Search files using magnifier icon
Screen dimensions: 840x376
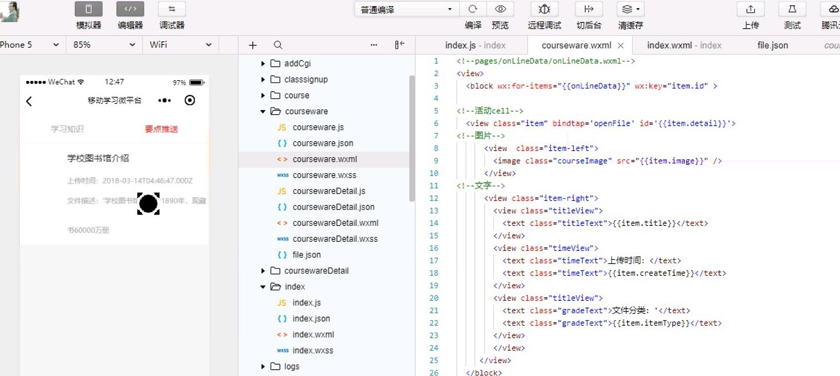pos(278,46)
